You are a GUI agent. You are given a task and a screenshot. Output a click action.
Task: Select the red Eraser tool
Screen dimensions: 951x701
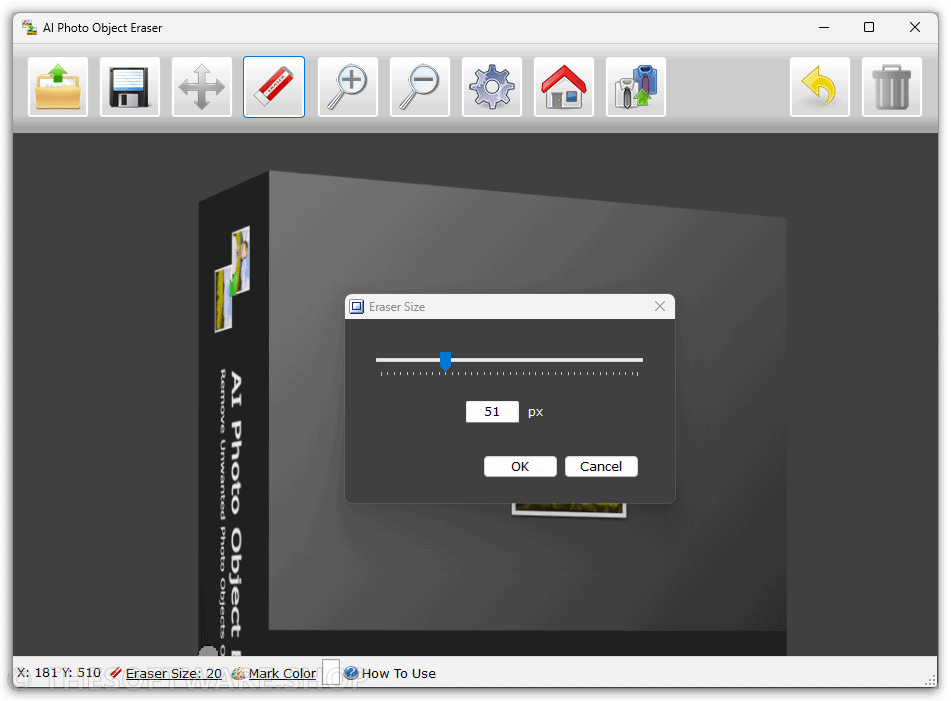point(274,87)
